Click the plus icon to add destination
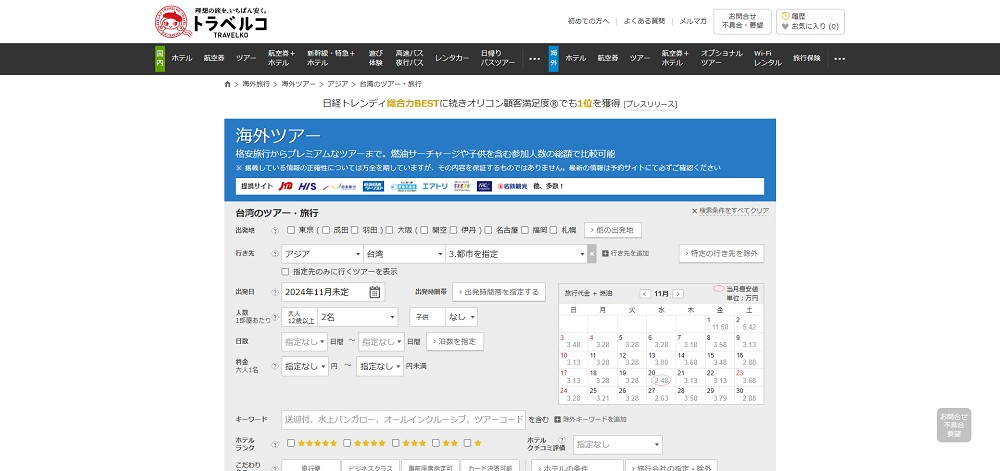Image resolution: width=1000 pixels, height=471 pixels. (604, 254)
